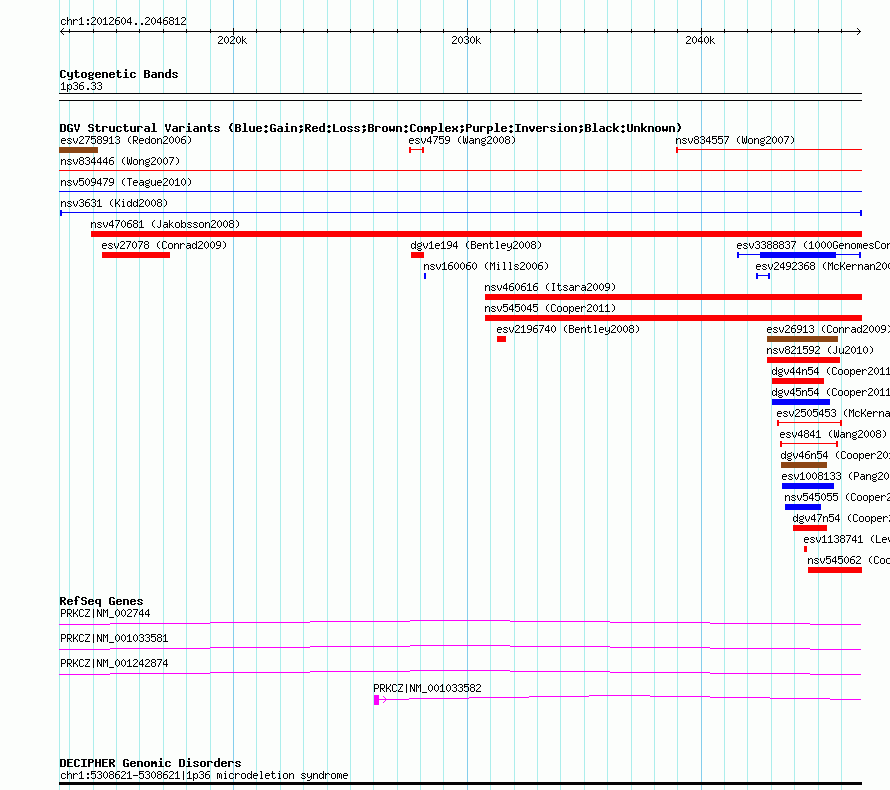This screenshot has height=790, width=890.
Task: Click the nsv834557 (Wong2007) label
Action: 735,140
